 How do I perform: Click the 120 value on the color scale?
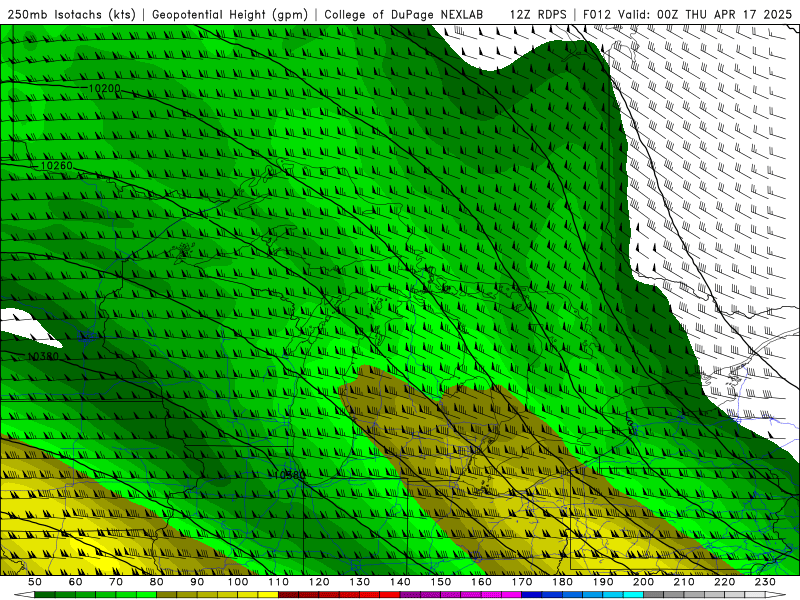(x=319, y=582)
